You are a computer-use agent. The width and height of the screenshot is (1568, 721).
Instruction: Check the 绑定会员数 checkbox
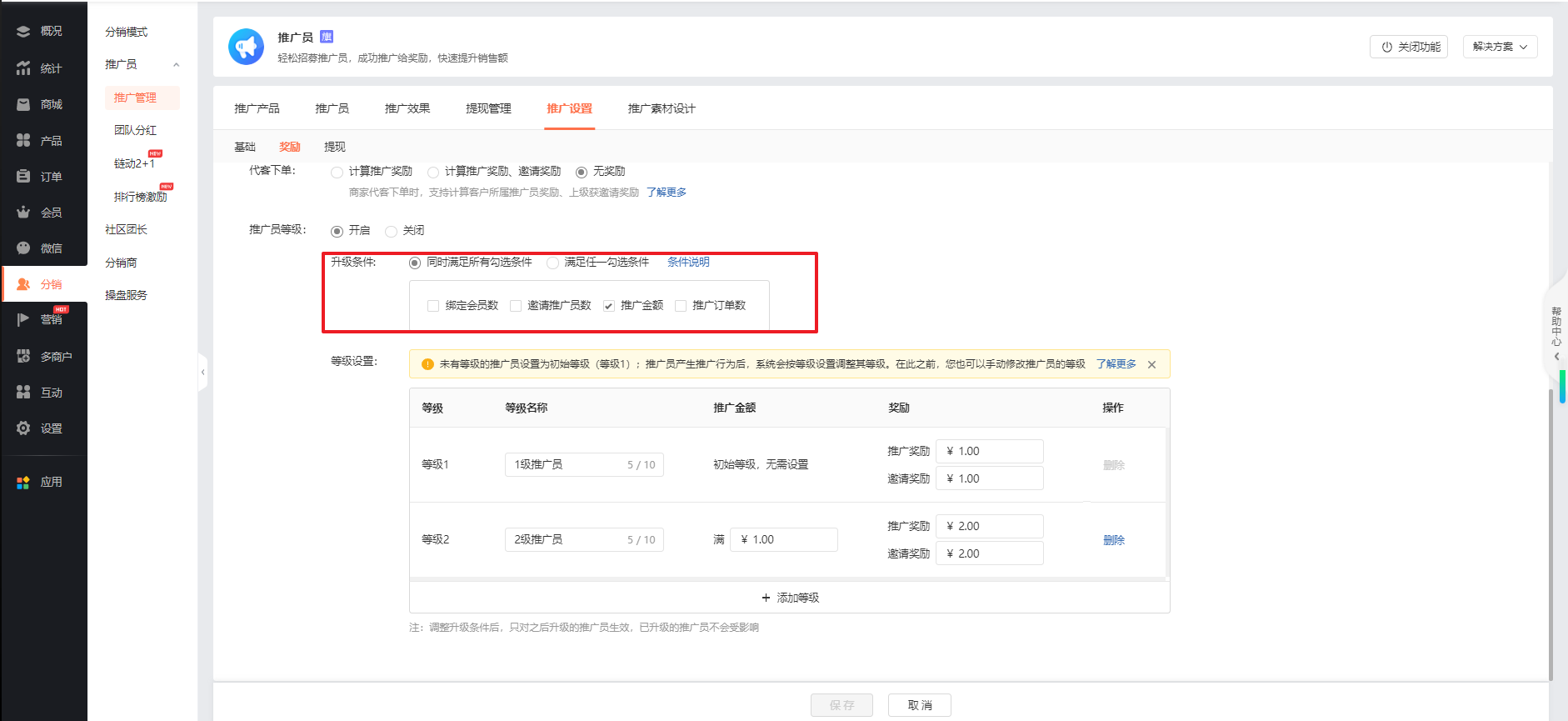[x=433, y=306]
